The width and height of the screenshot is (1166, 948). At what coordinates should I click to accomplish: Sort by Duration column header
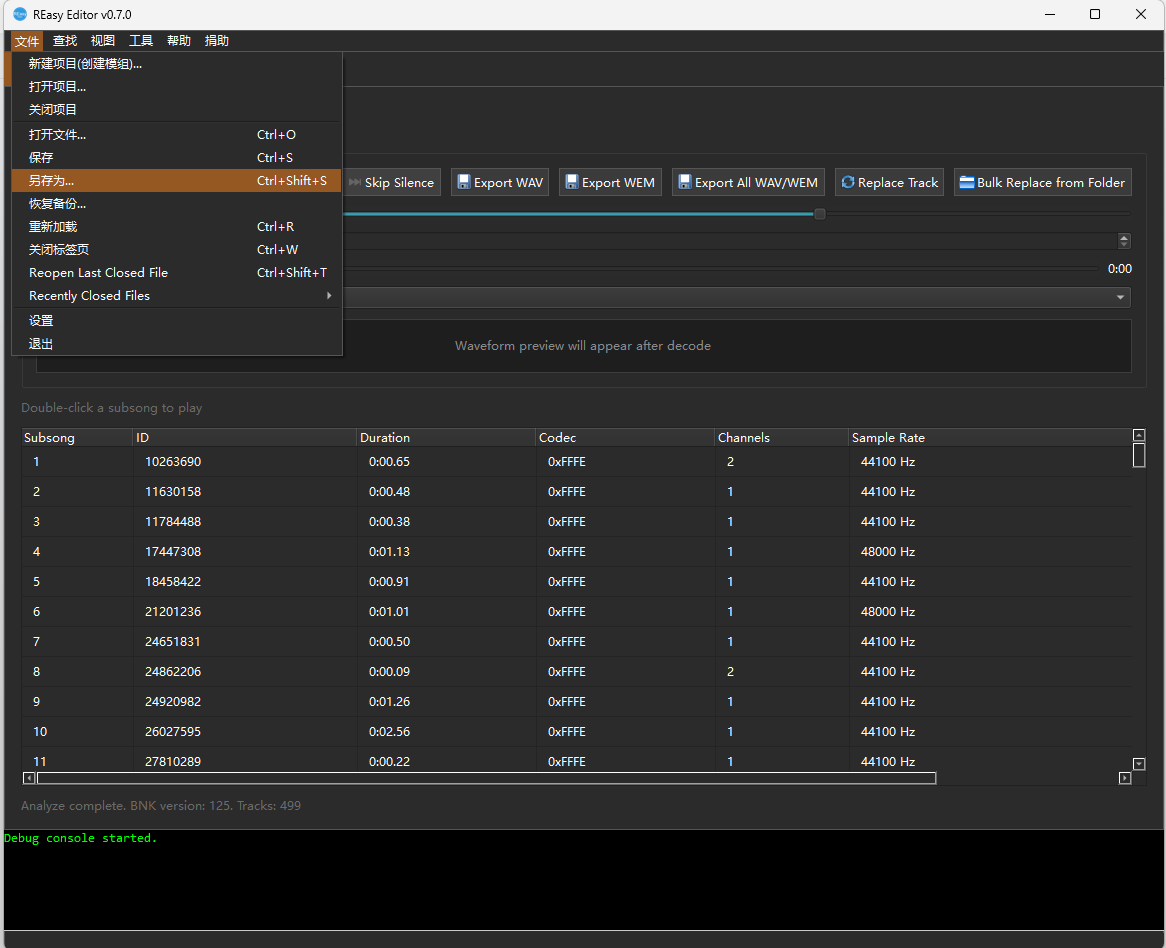click(446, 438)
